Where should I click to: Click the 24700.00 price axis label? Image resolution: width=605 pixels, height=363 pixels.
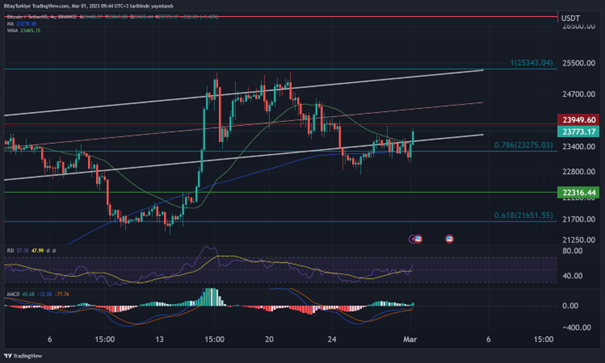point(578,94)
